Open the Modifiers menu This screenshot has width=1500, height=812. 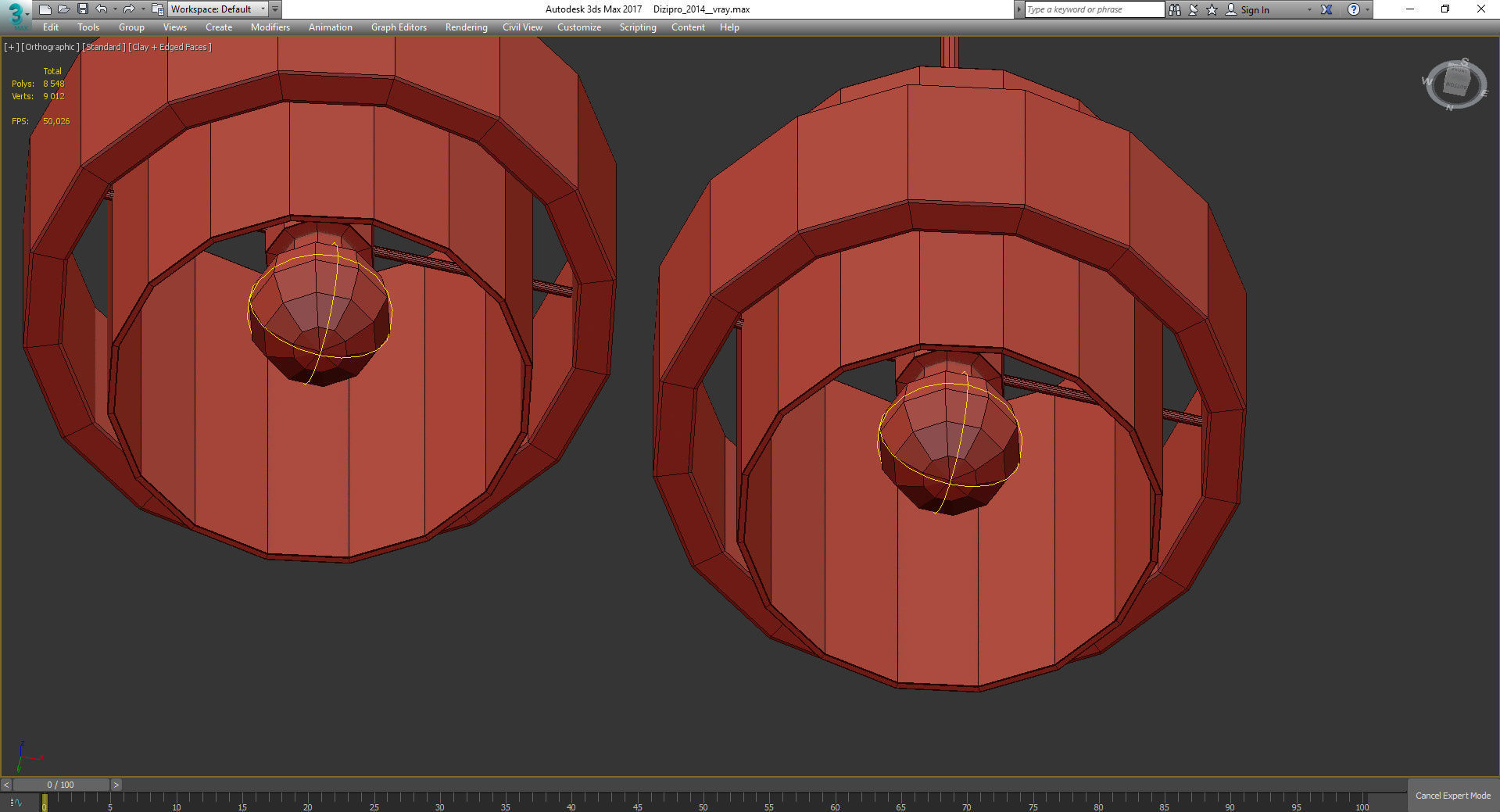[270, 27]
